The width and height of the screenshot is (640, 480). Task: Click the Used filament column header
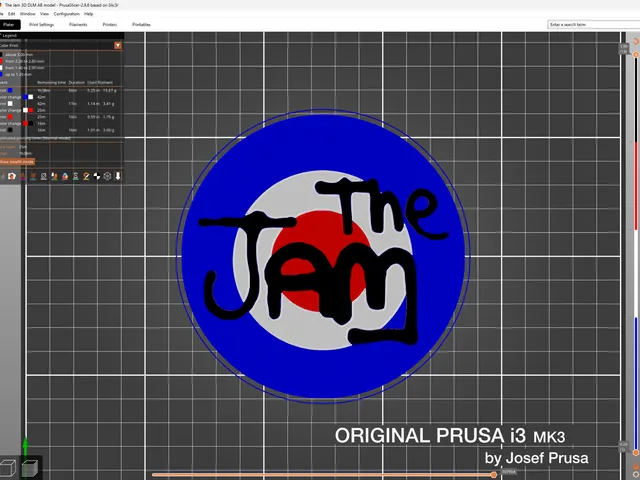(x=100, y=82)
